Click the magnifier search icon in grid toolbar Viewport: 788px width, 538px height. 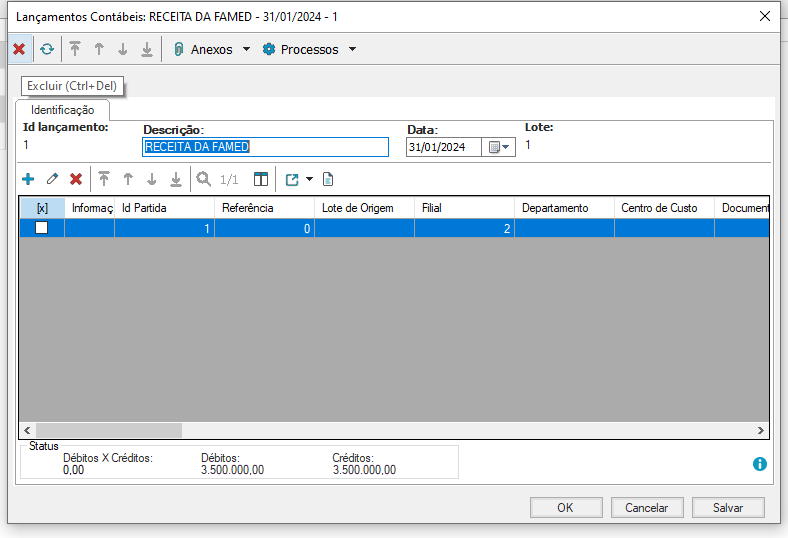[x=203, y=179]
